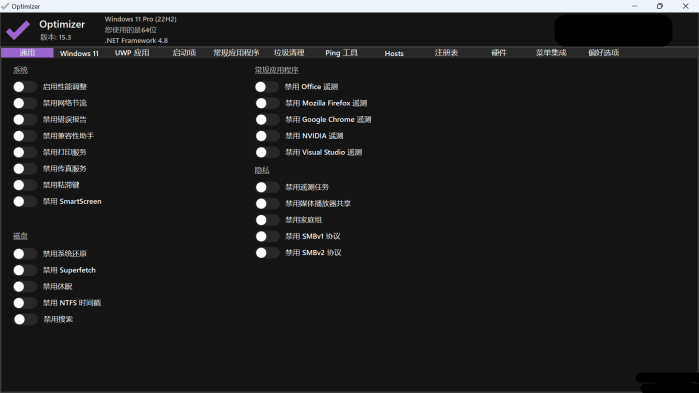Viewport: 699px width, 393px height.
Task: Enable the 禁用 Office 遥测 switch
Action: 267,87
